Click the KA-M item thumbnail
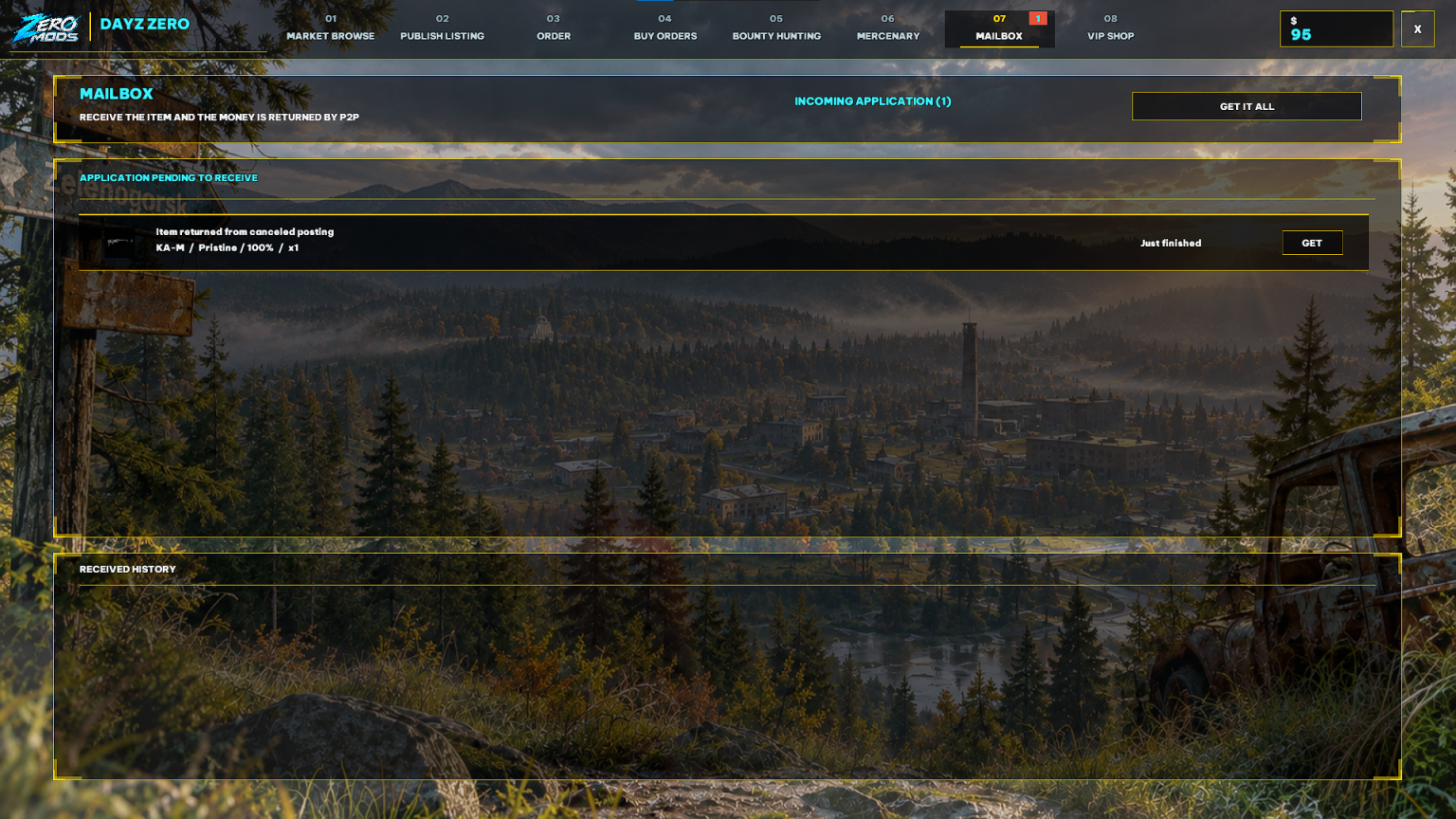The image size is (1456, 819). pos(119,243)
